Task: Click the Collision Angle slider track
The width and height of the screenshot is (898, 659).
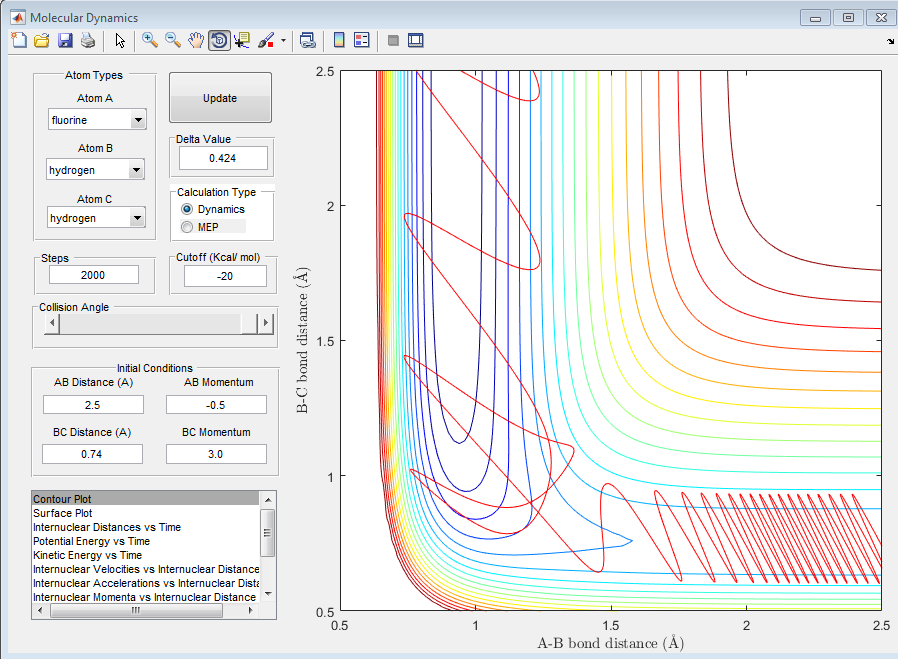Action: tap(150, 323)
